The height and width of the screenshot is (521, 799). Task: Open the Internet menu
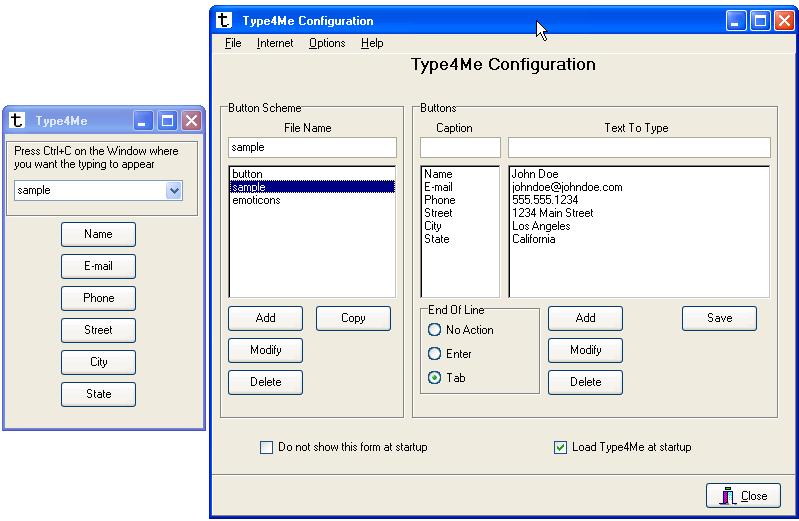click(x=275, y=43)
